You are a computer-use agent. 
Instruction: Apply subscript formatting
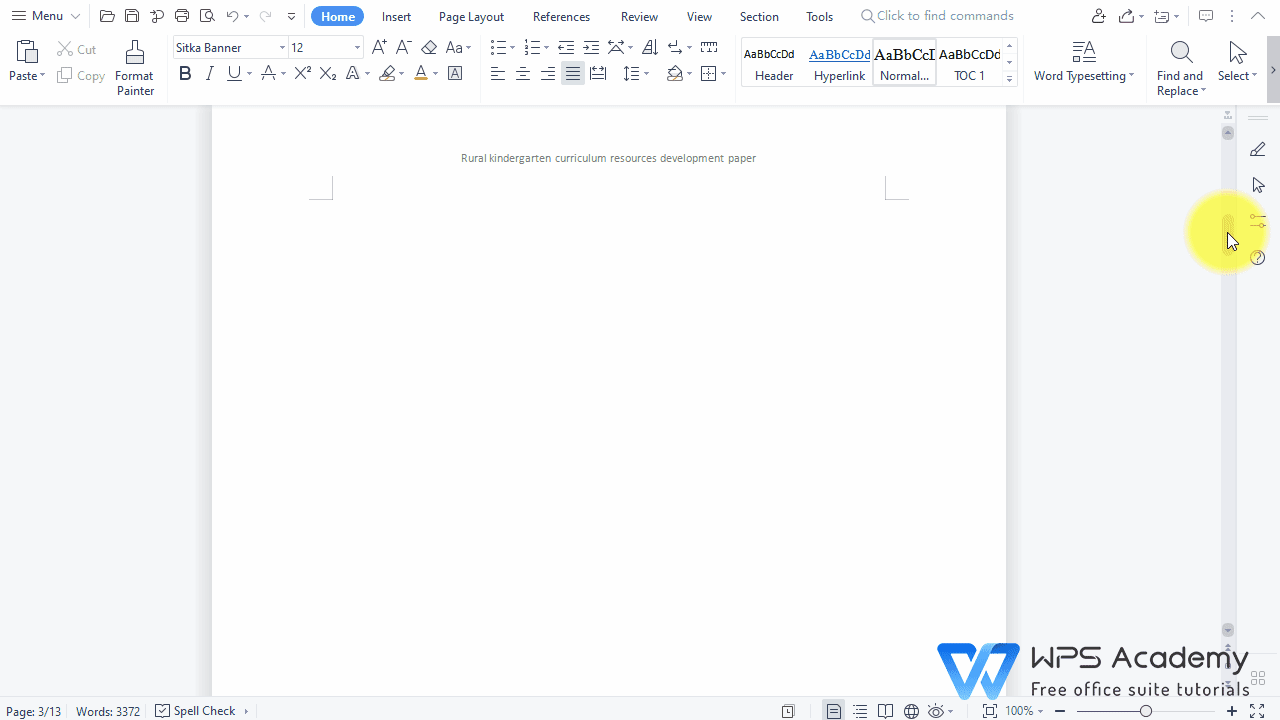point(328,73)
